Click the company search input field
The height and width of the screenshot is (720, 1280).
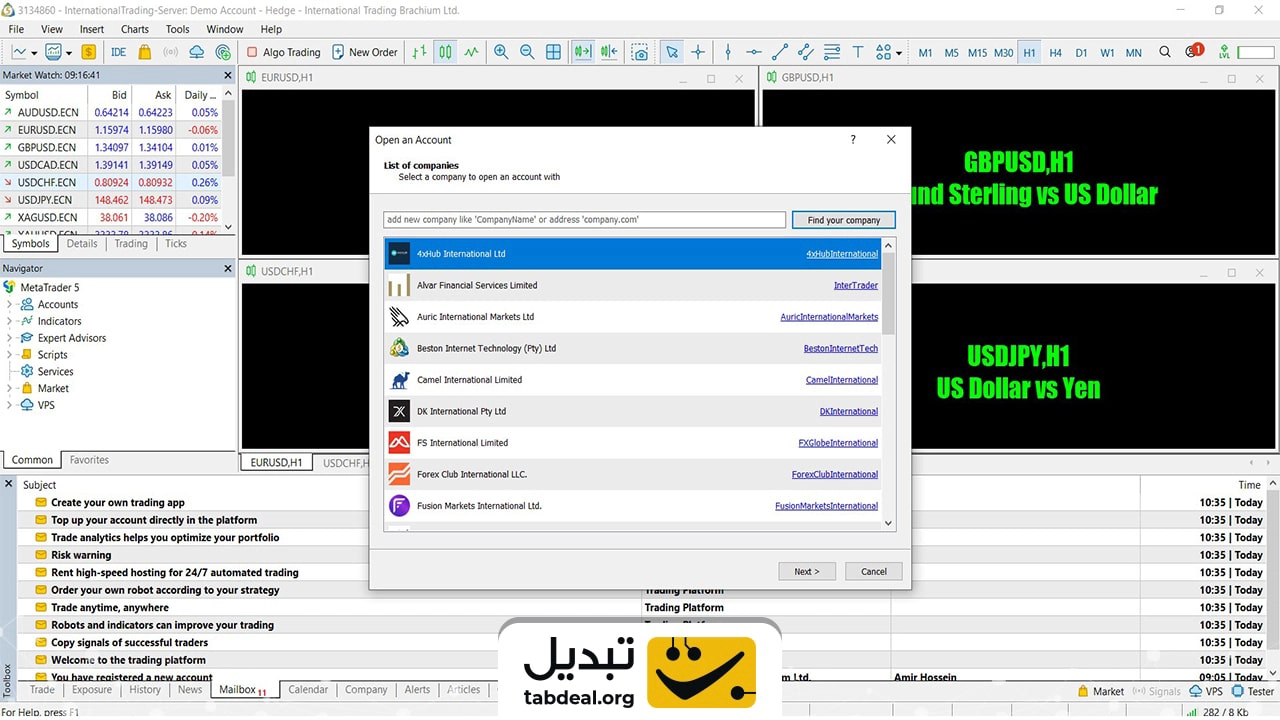point(584,220)
